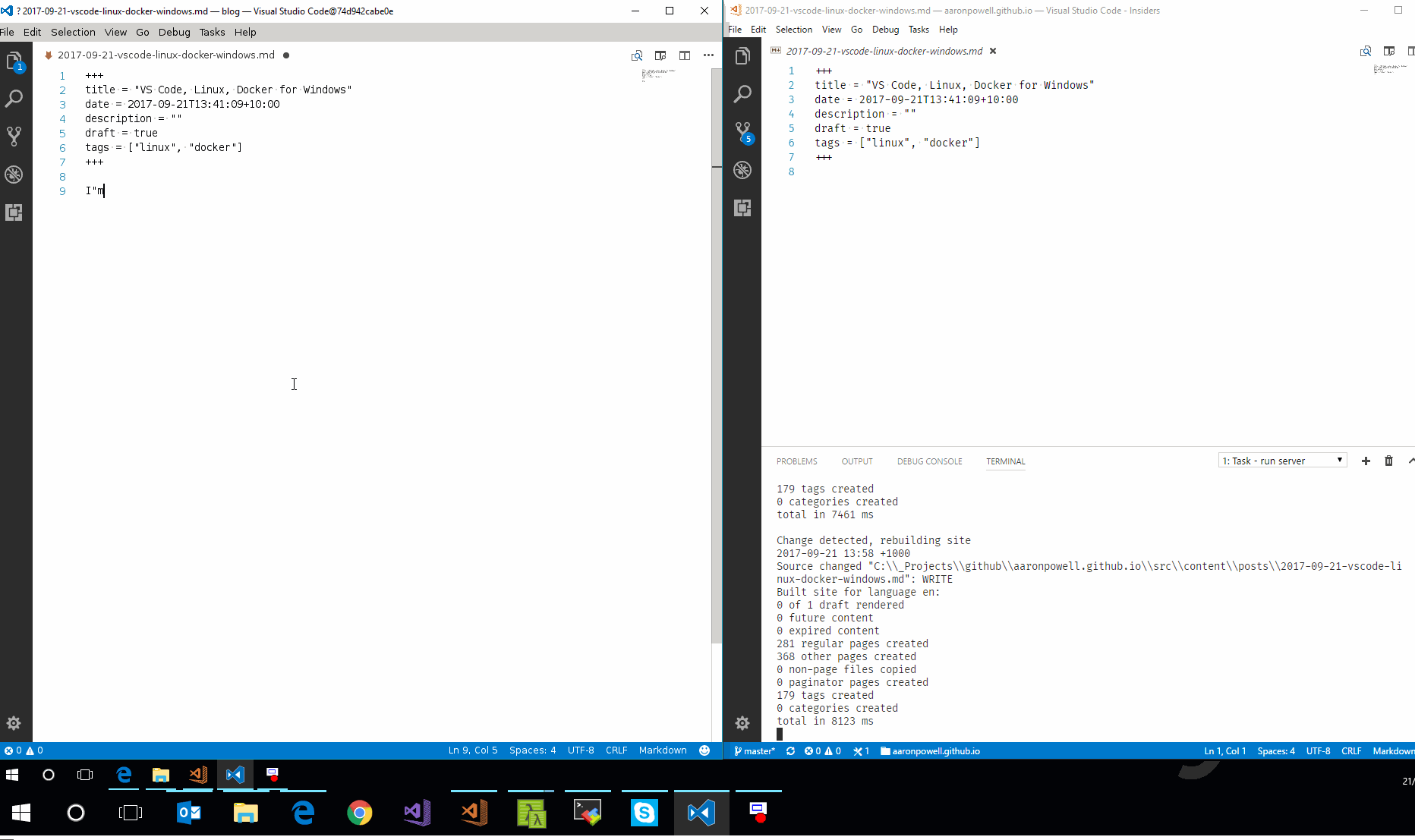1415x840 pixels.
Task: Close the markdown tab in Insiders window
Action: pyautogui.click(x=993, y=51)
